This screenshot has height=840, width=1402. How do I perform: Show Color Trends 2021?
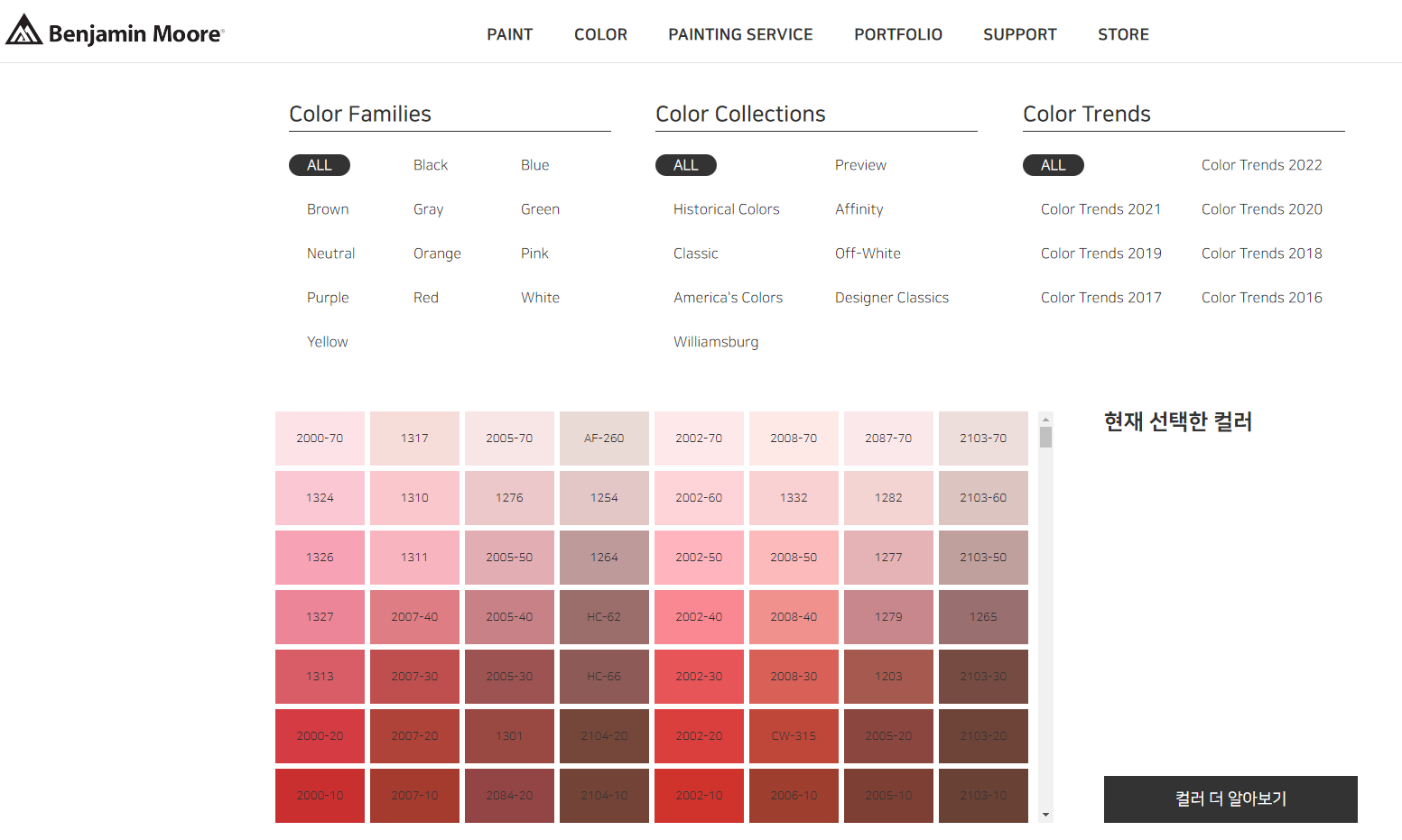[x=1101, y=209]
